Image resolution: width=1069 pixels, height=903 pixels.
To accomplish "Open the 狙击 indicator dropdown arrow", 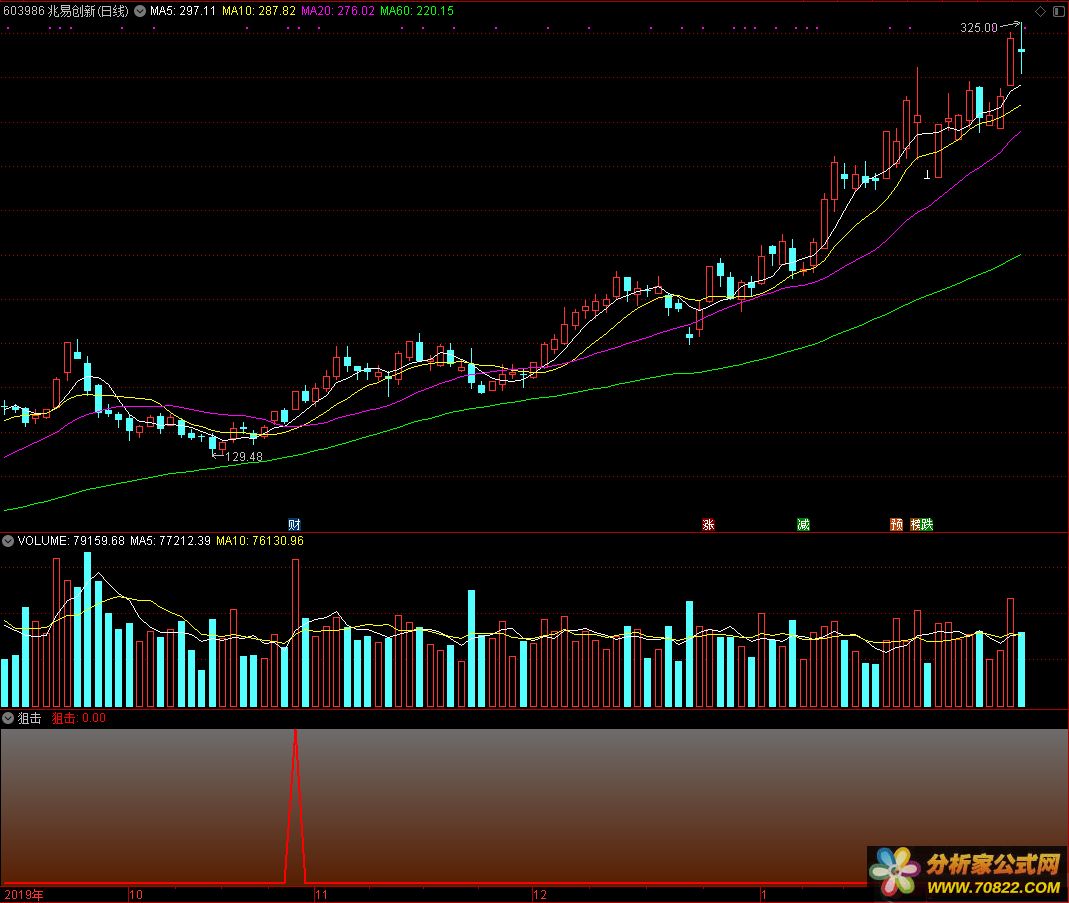I will pyautogui.click(x=8, y=718).
